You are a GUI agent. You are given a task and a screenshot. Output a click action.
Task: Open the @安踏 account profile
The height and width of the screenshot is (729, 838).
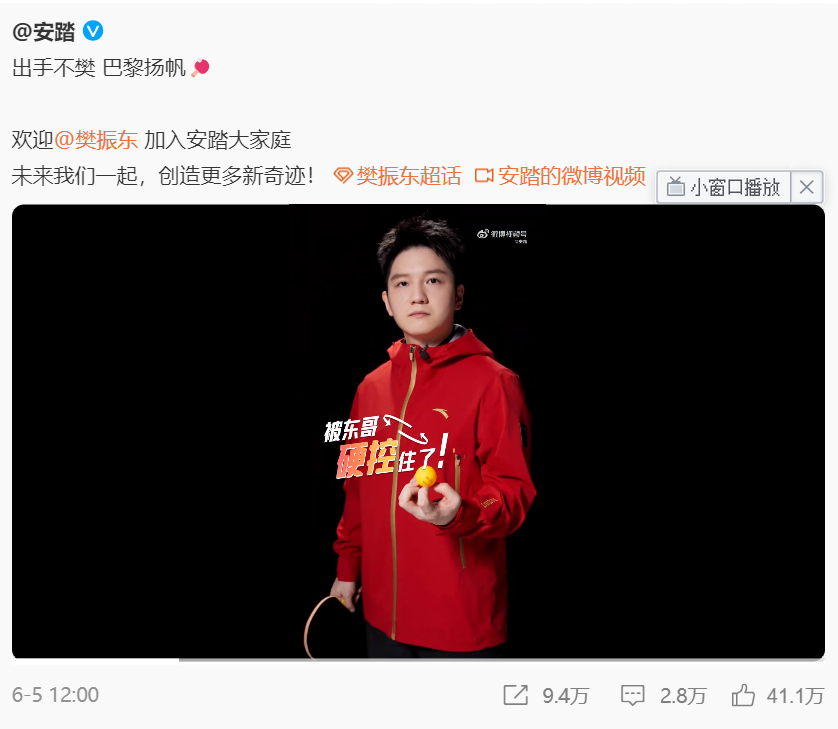[44, 32]
